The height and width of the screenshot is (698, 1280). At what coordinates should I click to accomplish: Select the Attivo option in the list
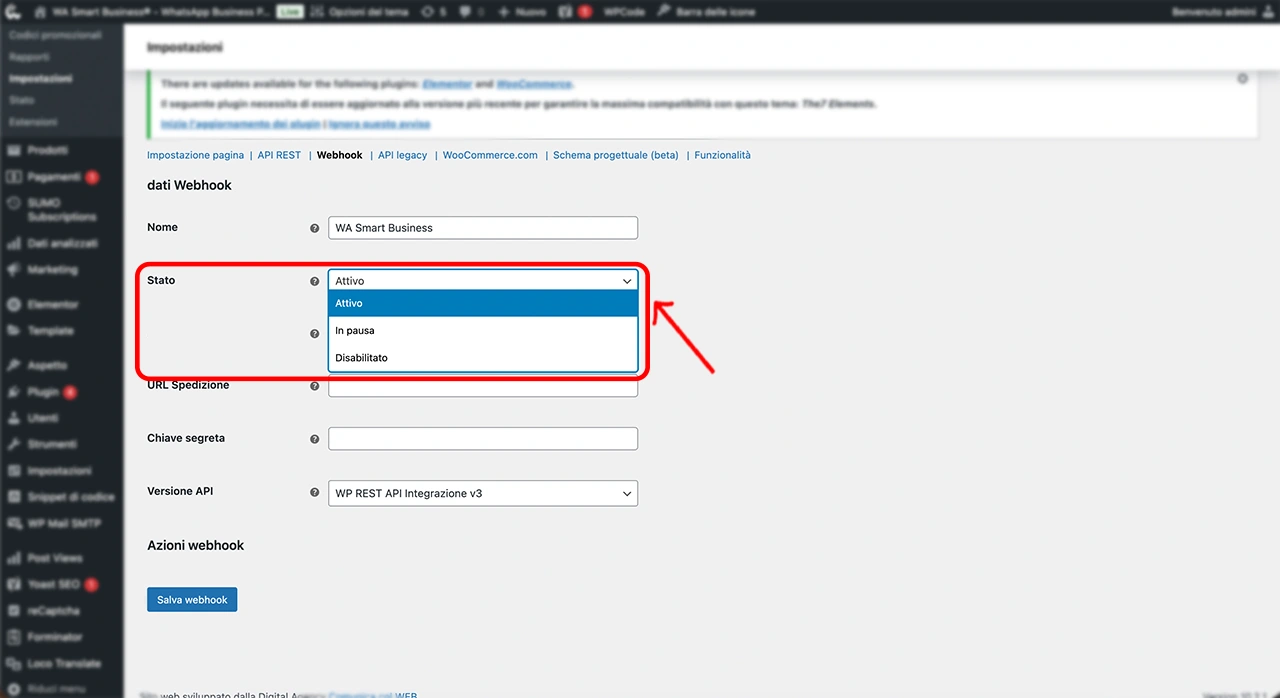pos(482,303)
